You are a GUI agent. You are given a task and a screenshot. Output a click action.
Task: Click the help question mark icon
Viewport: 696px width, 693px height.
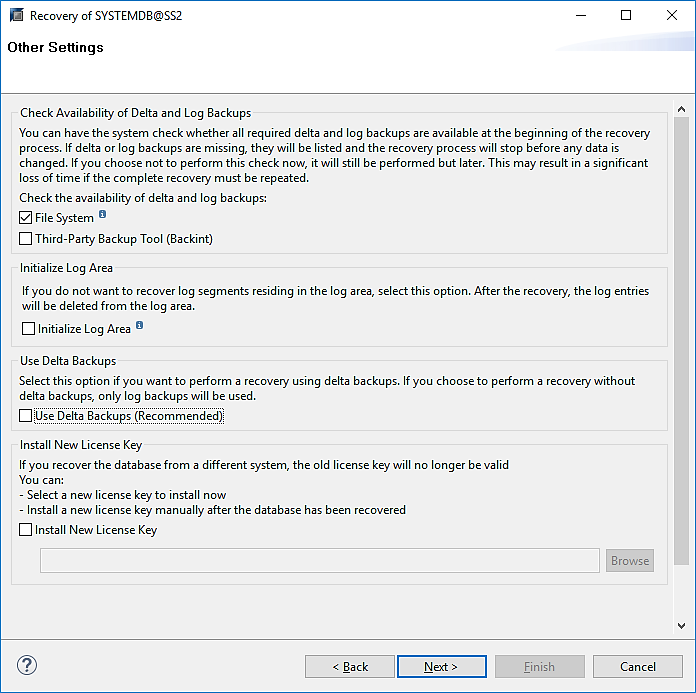coord(27,666)
